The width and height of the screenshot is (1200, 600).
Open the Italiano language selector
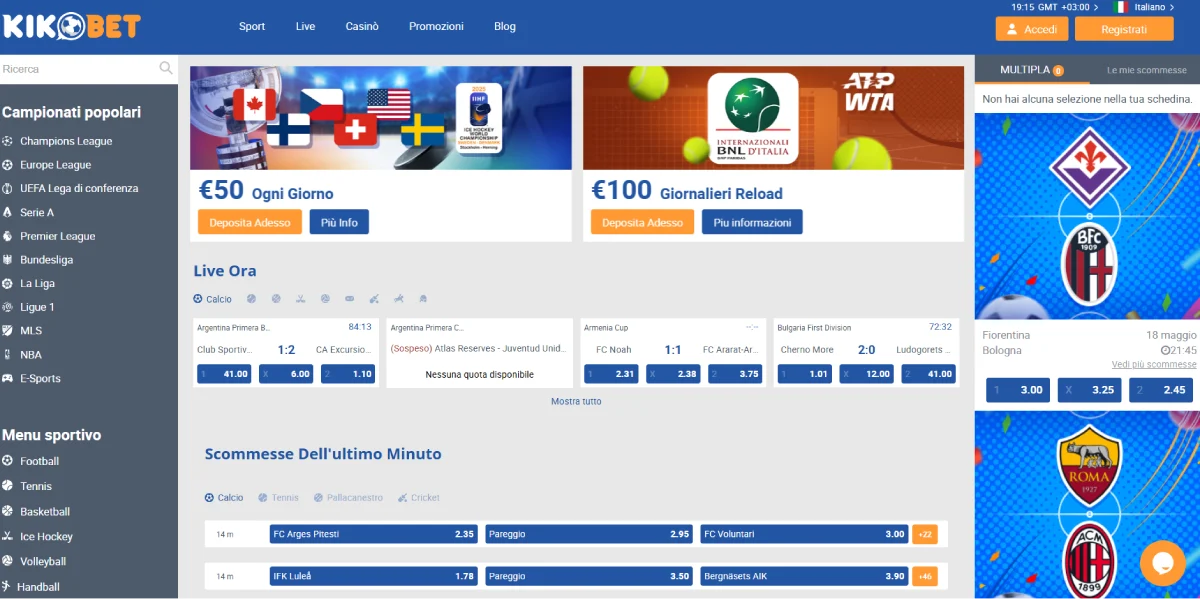[x=1155, y=7]
